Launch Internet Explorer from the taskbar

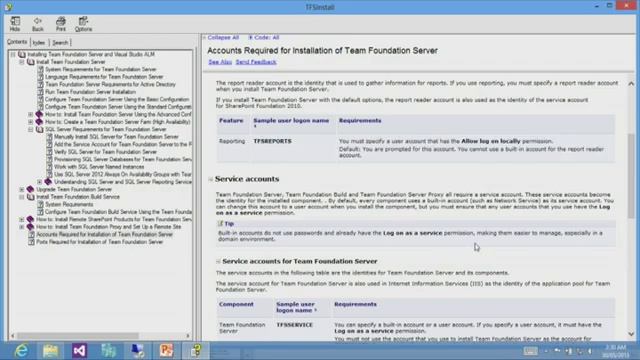tap(21, 351)
